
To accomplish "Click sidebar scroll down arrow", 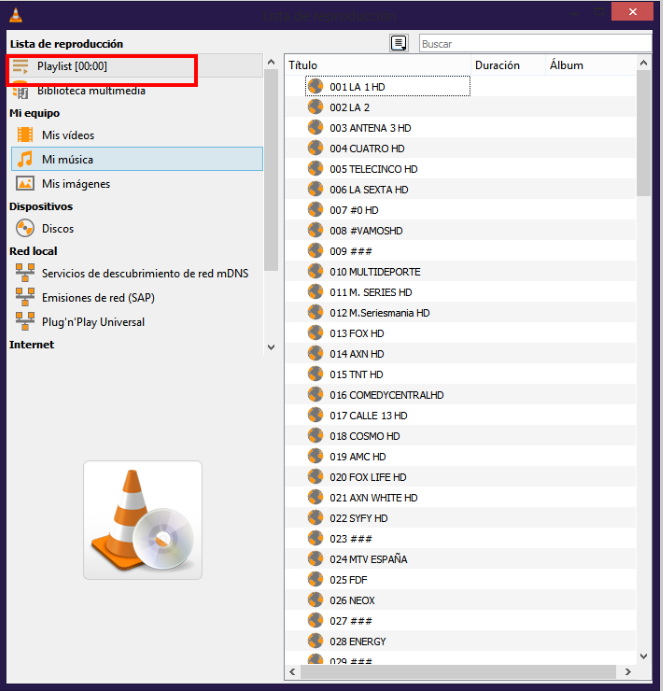I will [x=271, y=347].
